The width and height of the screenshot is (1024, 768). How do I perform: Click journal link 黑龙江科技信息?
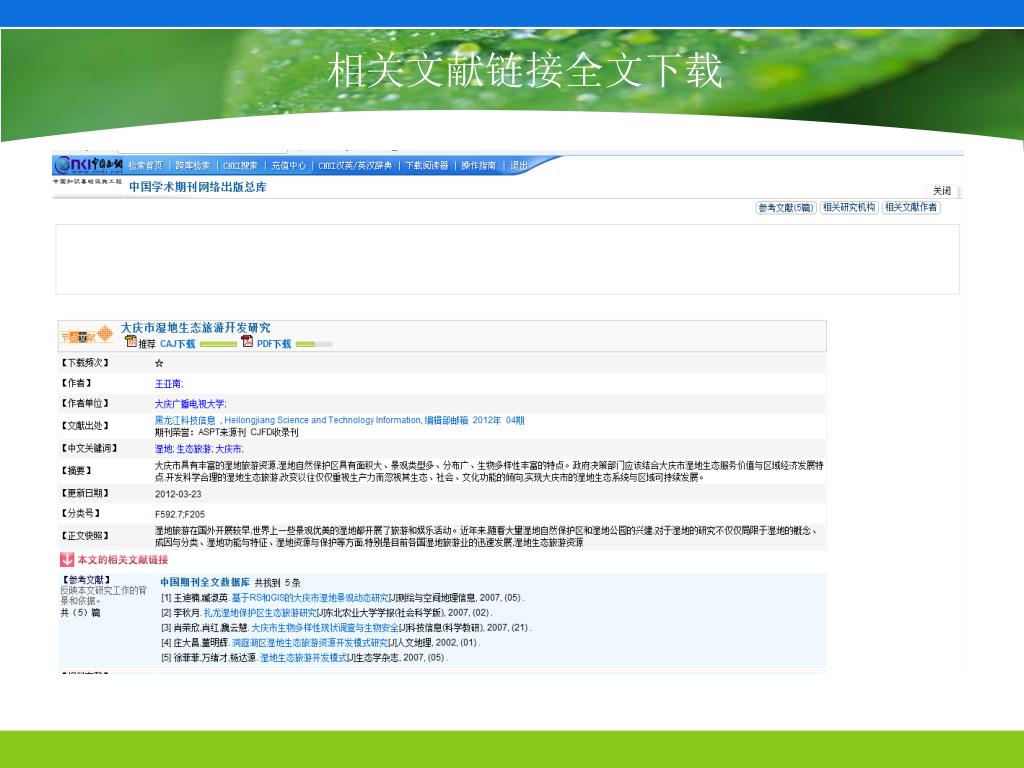click(x=185, y=421)
